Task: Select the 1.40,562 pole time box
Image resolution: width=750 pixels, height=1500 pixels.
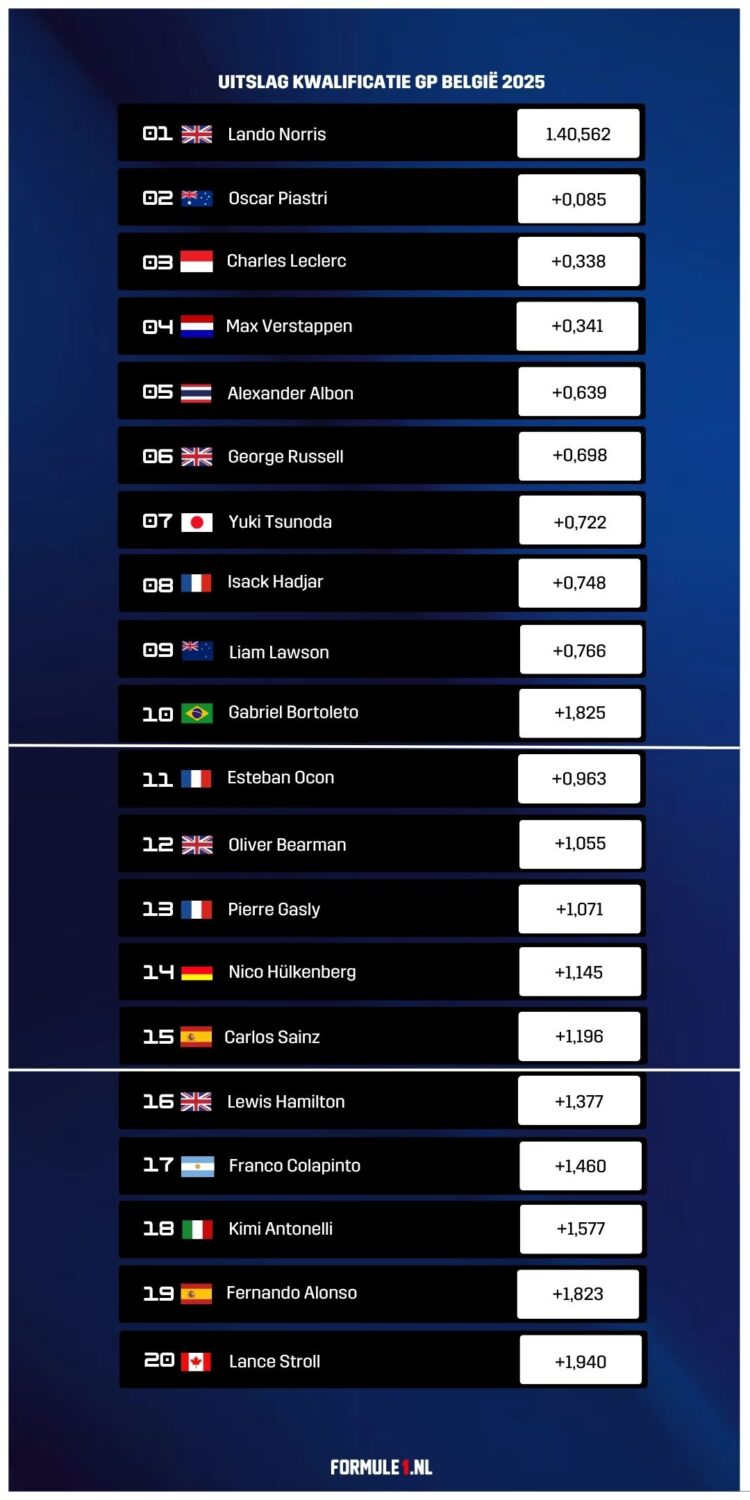Action: coord(578,134)
